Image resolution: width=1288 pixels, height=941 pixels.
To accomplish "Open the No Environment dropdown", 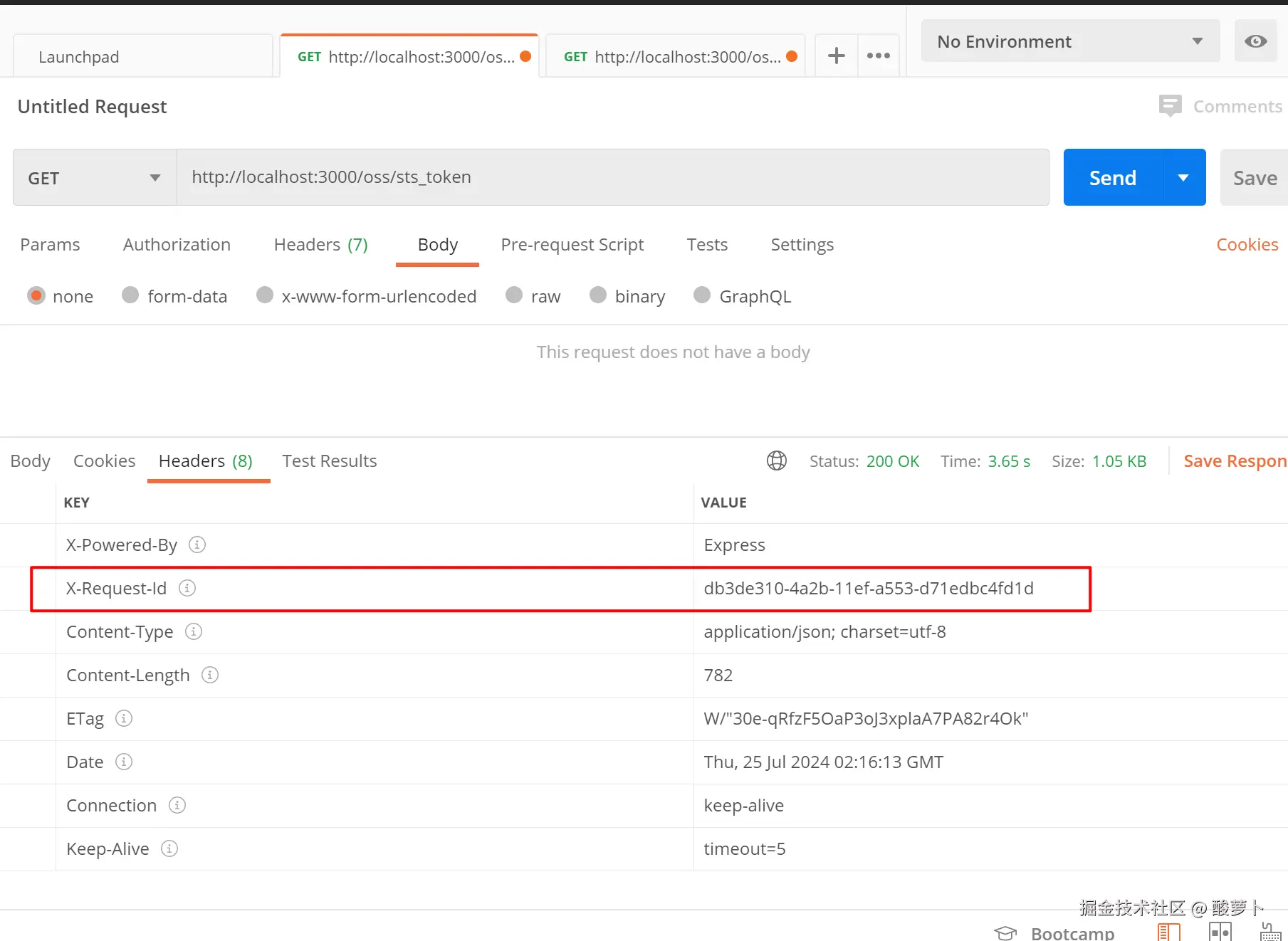I will [x=1070, y=41].
